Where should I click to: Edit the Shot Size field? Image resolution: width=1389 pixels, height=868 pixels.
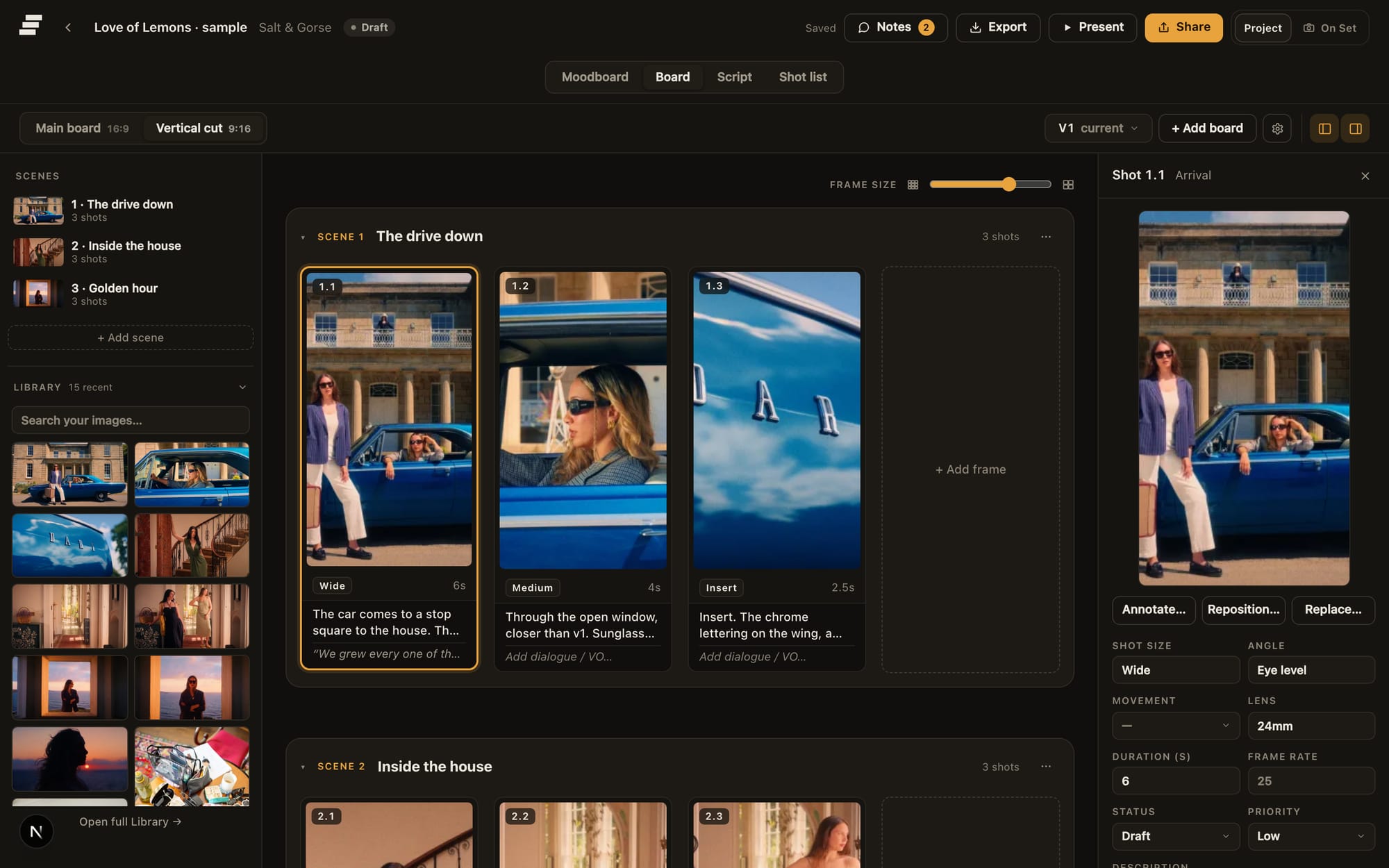[1176, 670]
